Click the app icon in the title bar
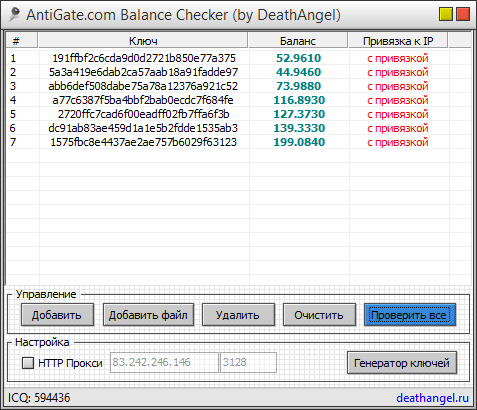The width and height of the screenshot is (477, 410). click(x=14, y=14)
